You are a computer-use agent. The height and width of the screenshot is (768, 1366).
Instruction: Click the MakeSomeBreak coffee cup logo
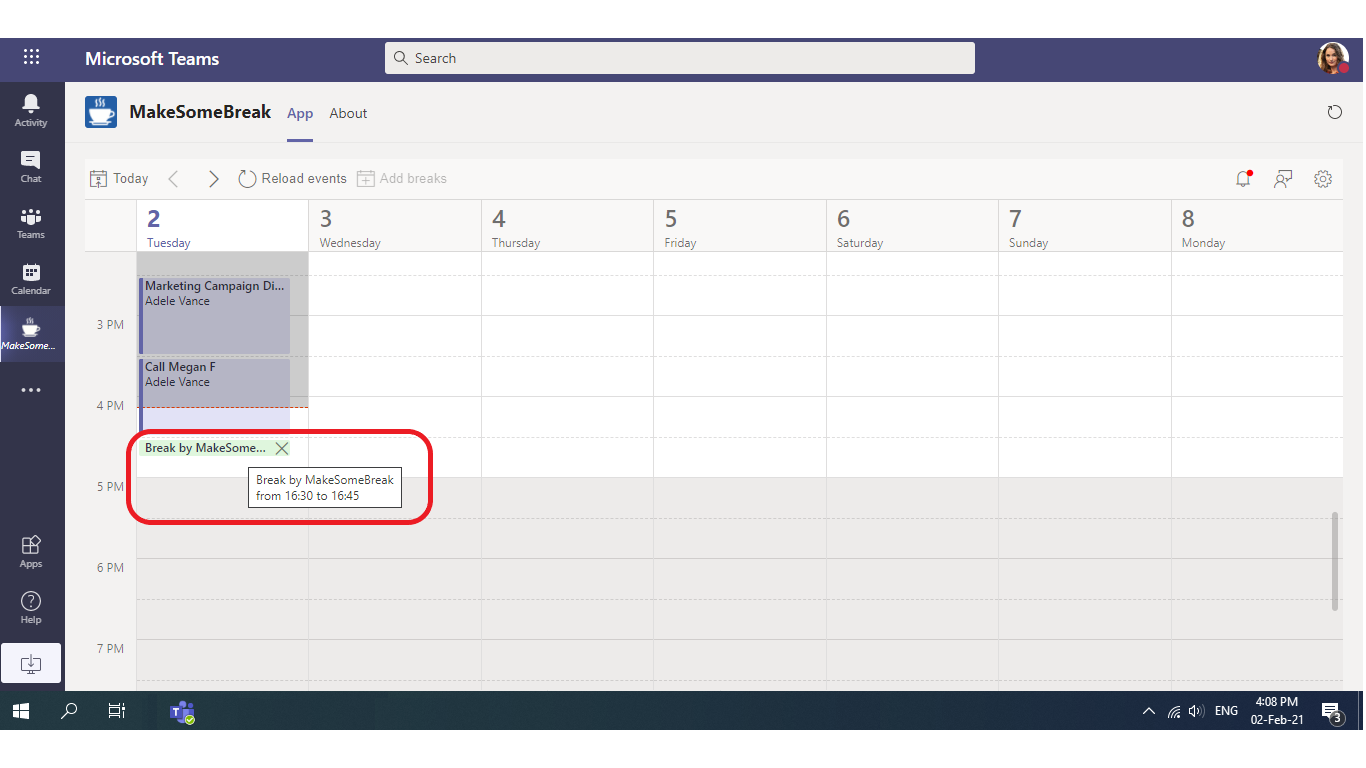coord(101,112)
